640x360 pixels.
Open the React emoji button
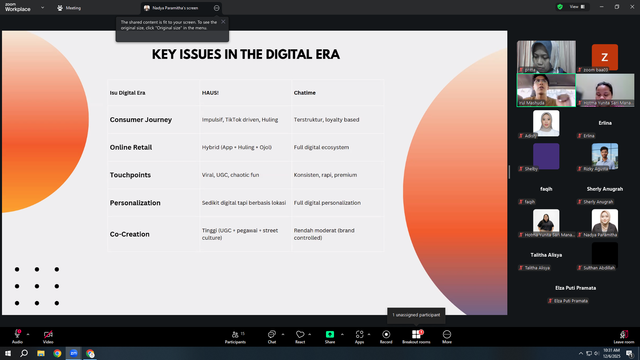[x=300, y=337]
